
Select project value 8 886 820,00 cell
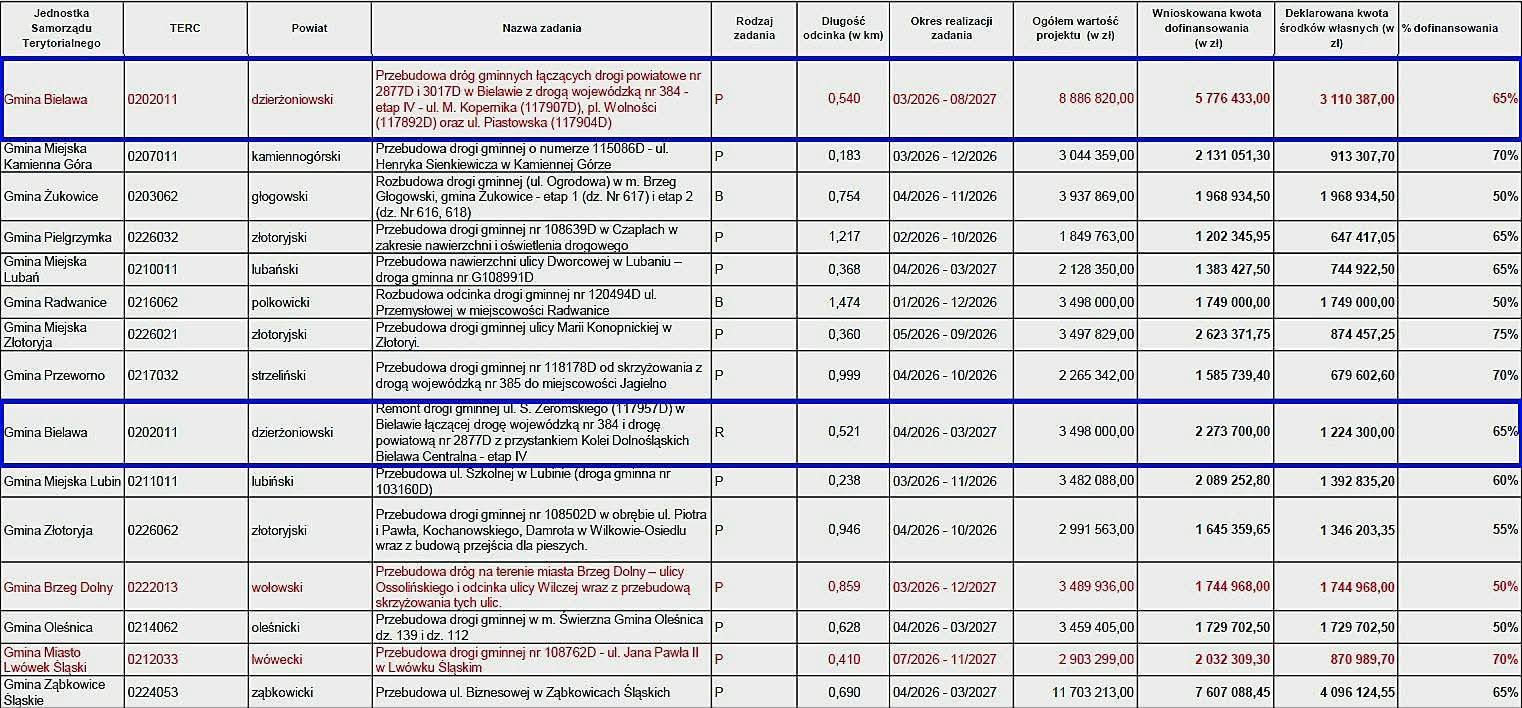1075,98
